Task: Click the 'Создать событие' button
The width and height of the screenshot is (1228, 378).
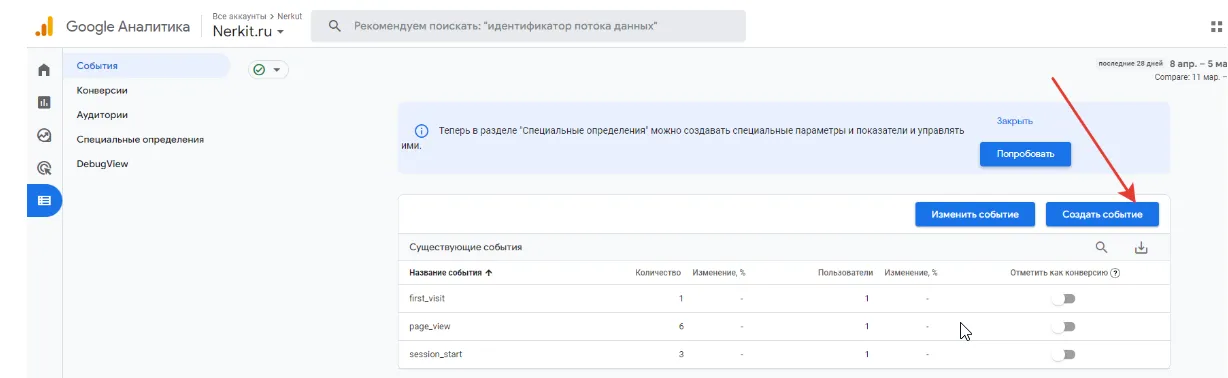Action: (x=1102, y=214)
